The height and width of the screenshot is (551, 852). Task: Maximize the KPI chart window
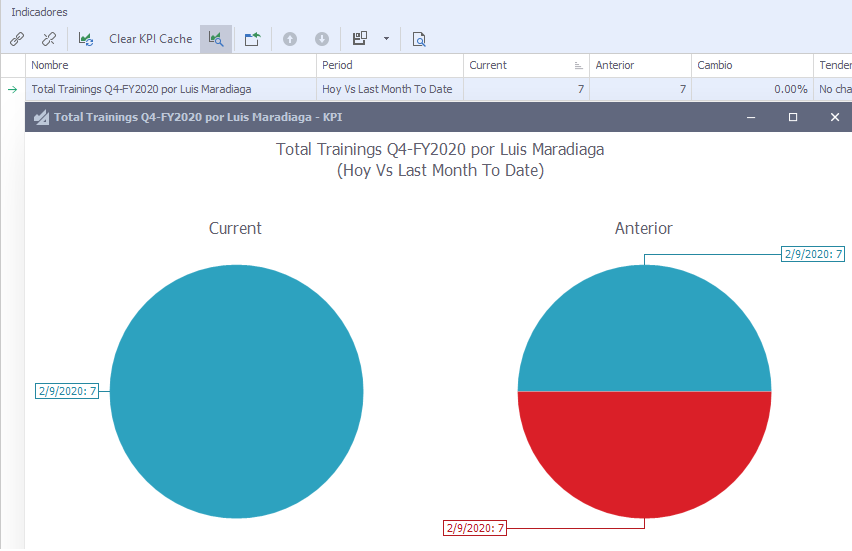point(793,117)
